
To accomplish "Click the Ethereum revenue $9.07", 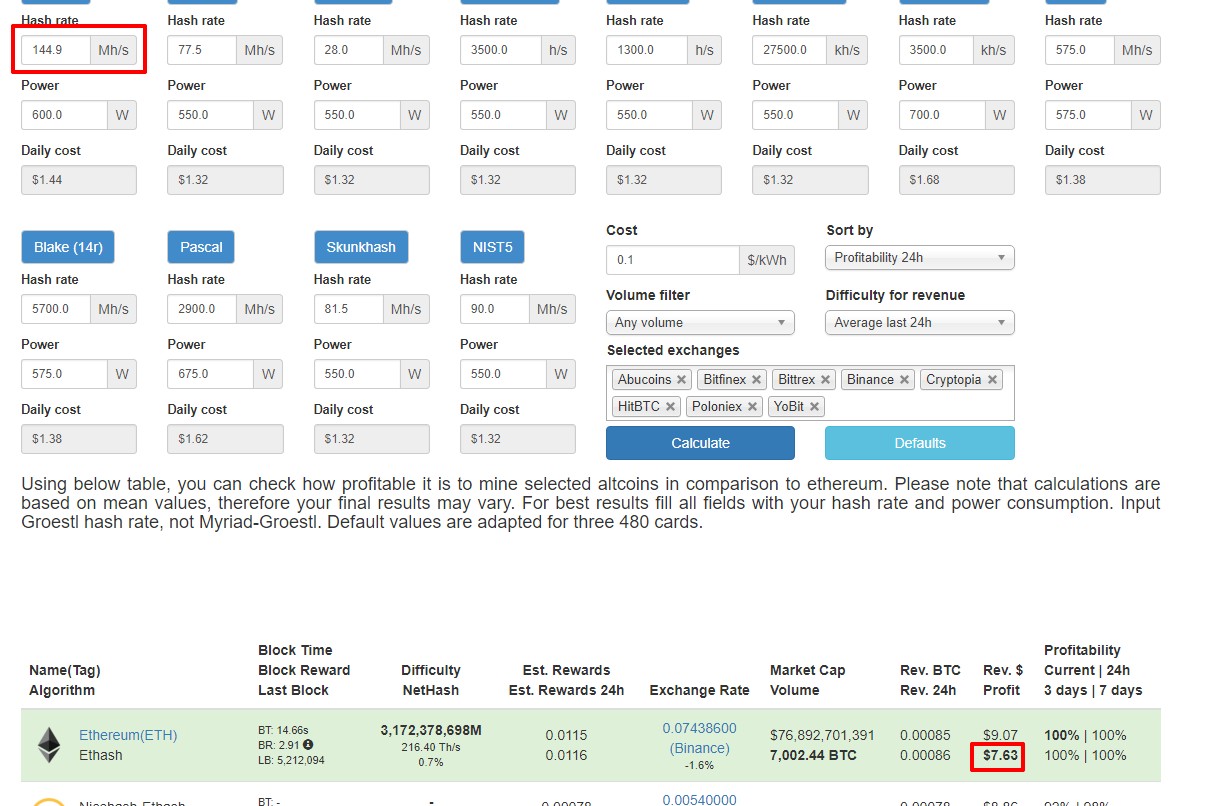I will [1001, 735].
